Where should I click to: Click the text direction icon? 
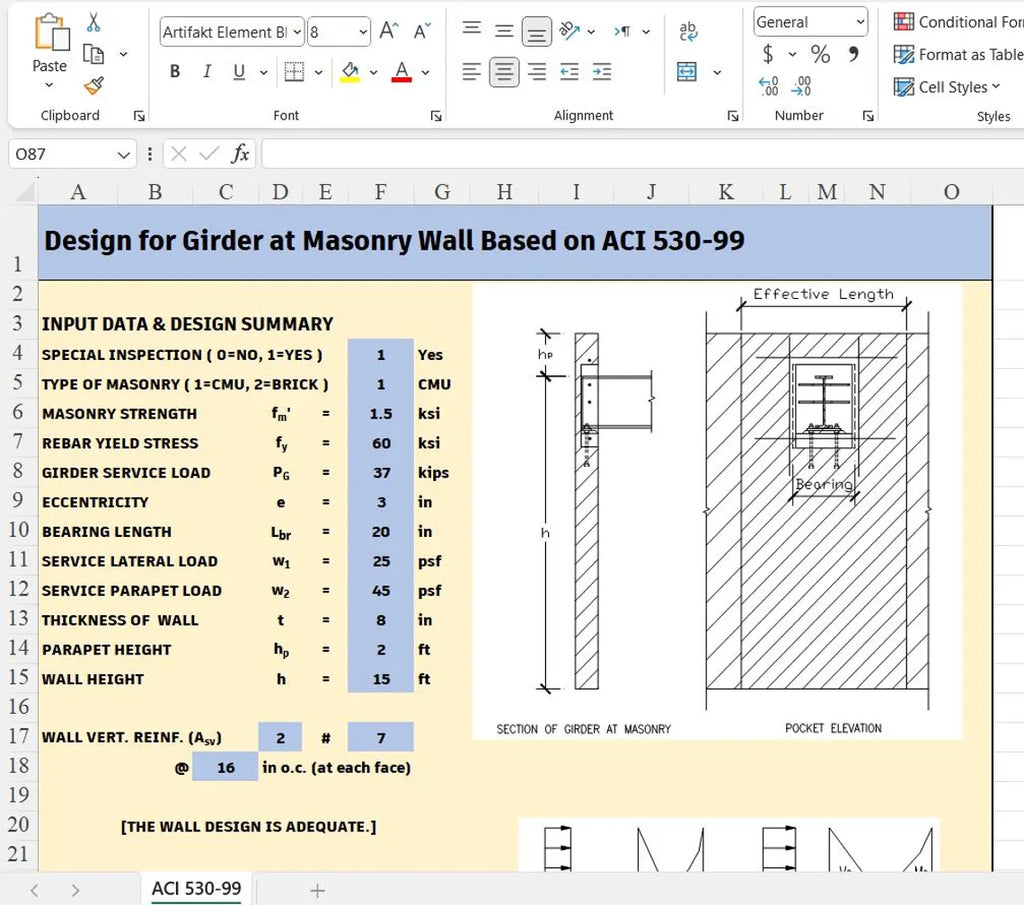tap(623, 31)
